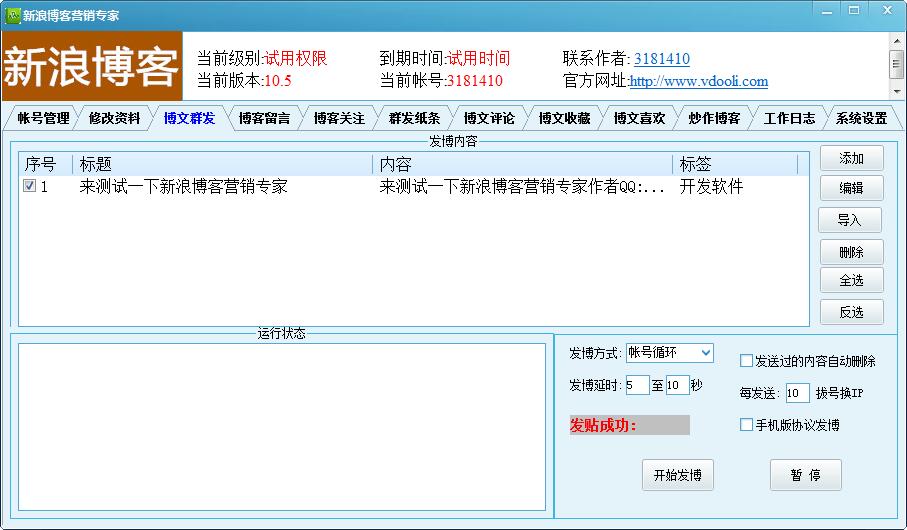Open the 群发纸条 tab
Screen dimensions: 907x530
[414, 118]
